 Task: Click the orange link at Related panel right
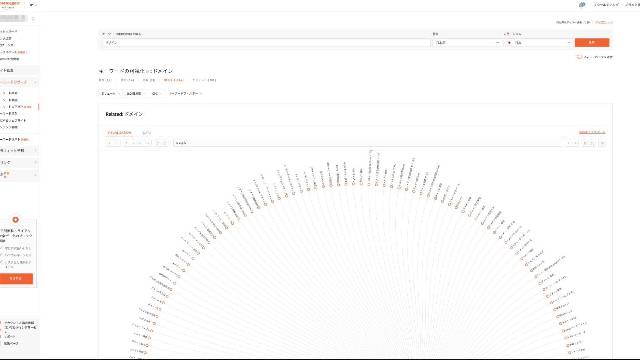(x=592, y=132)
